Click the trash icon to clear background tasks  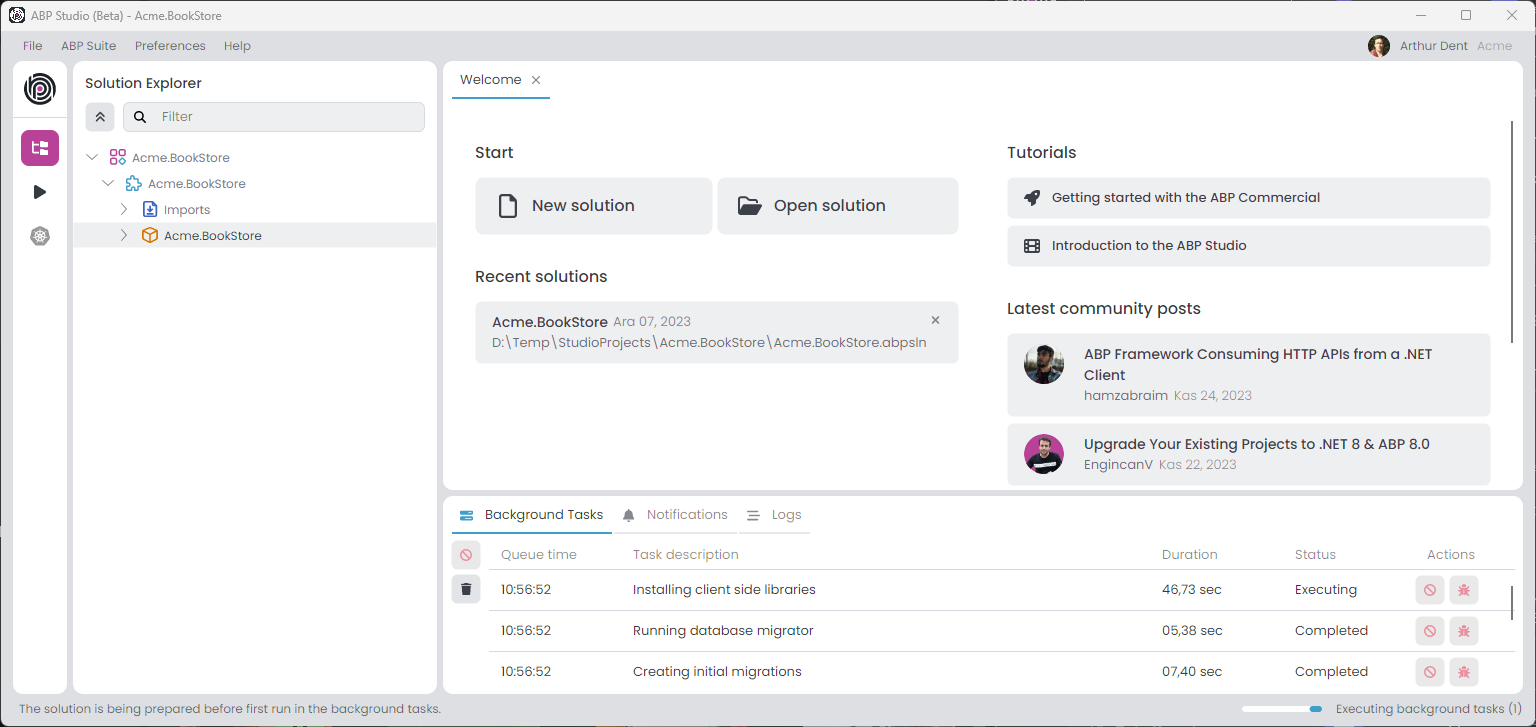tap(465, 589)
